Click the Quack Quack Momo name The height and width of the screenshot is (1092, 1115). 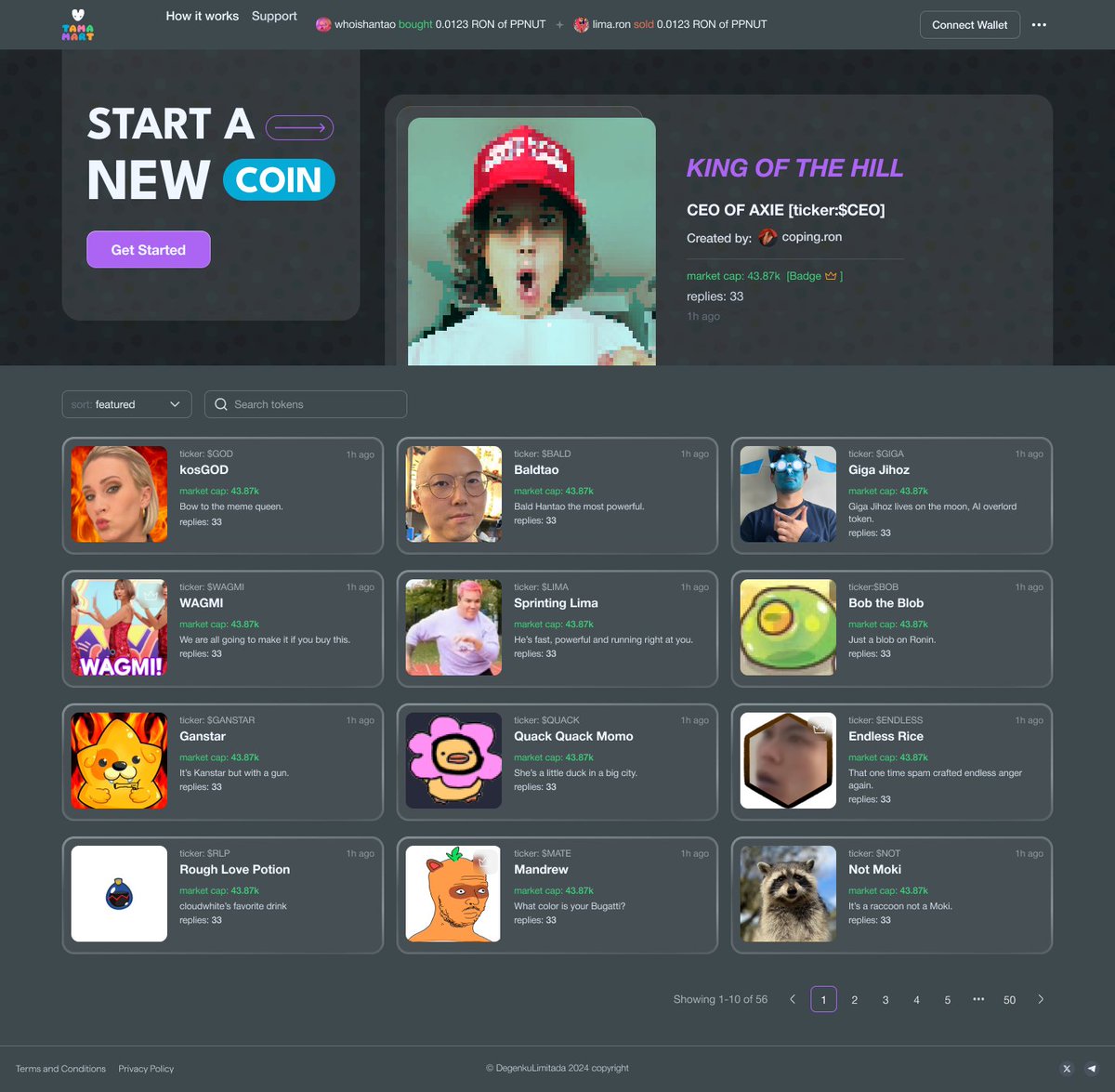point(573,736)
